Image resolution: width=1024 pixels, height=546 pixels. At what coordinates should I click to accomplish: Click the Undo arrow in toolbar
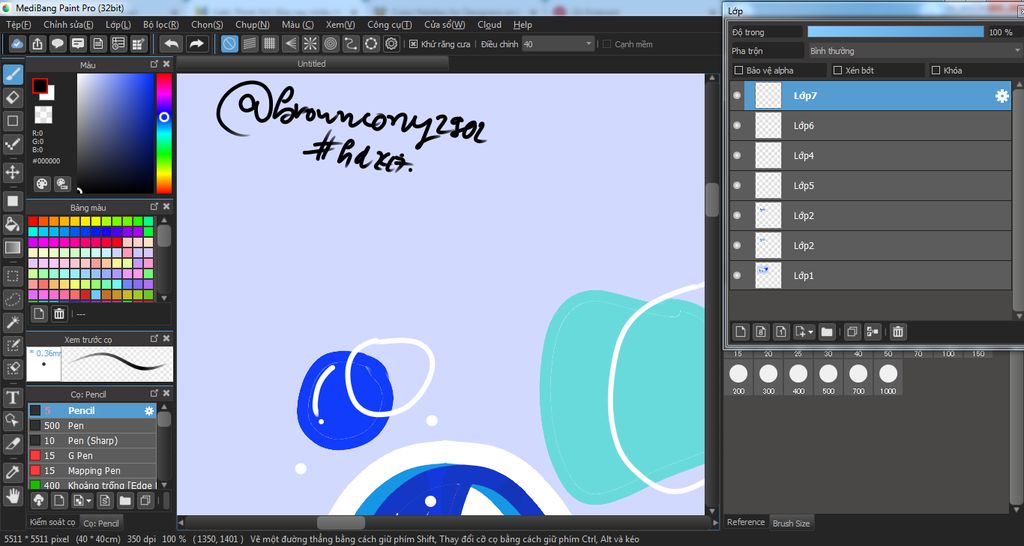[x=172, y=44]
